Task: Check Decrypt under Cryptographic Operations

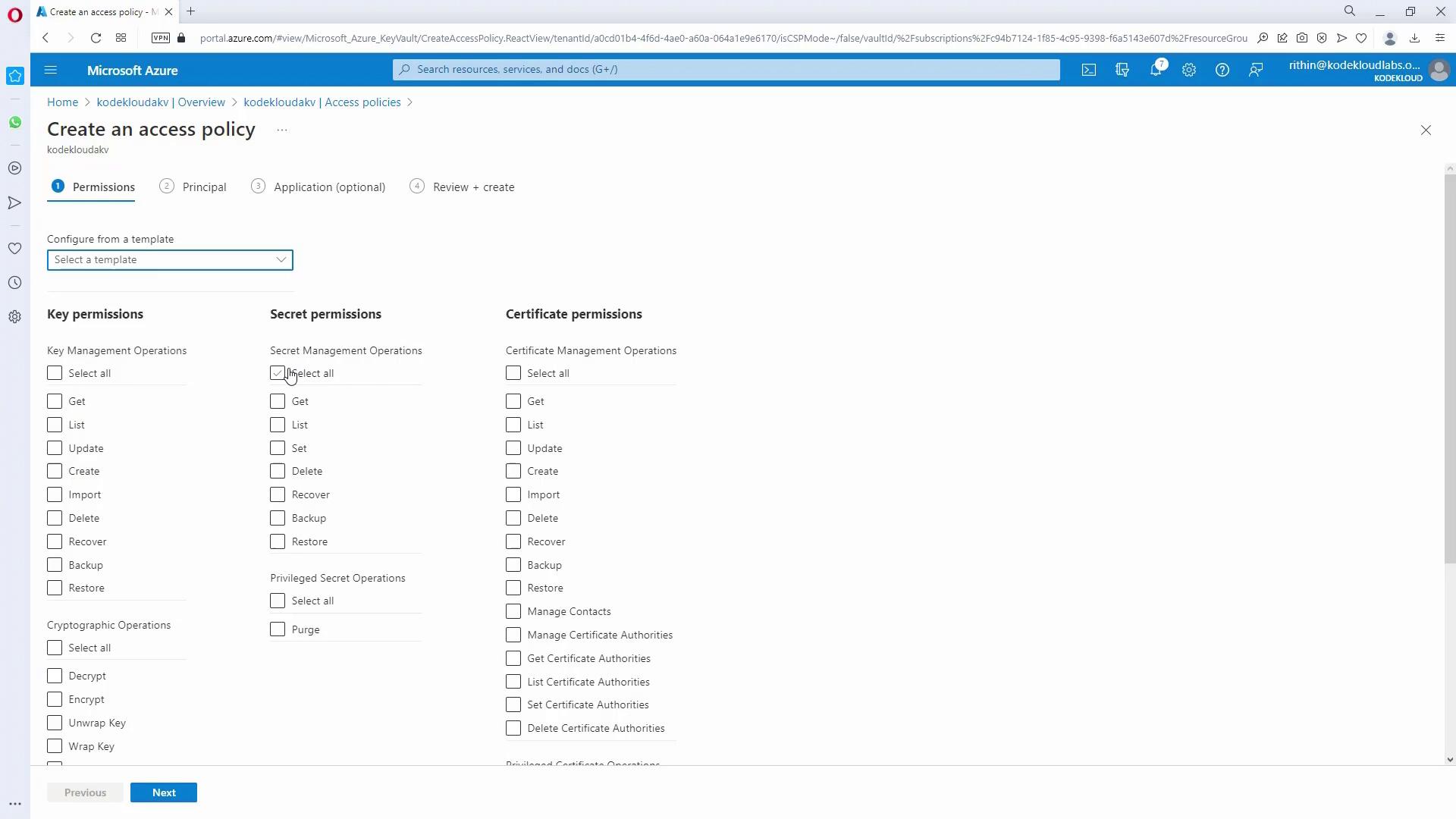Action: (x=55, y=676)
